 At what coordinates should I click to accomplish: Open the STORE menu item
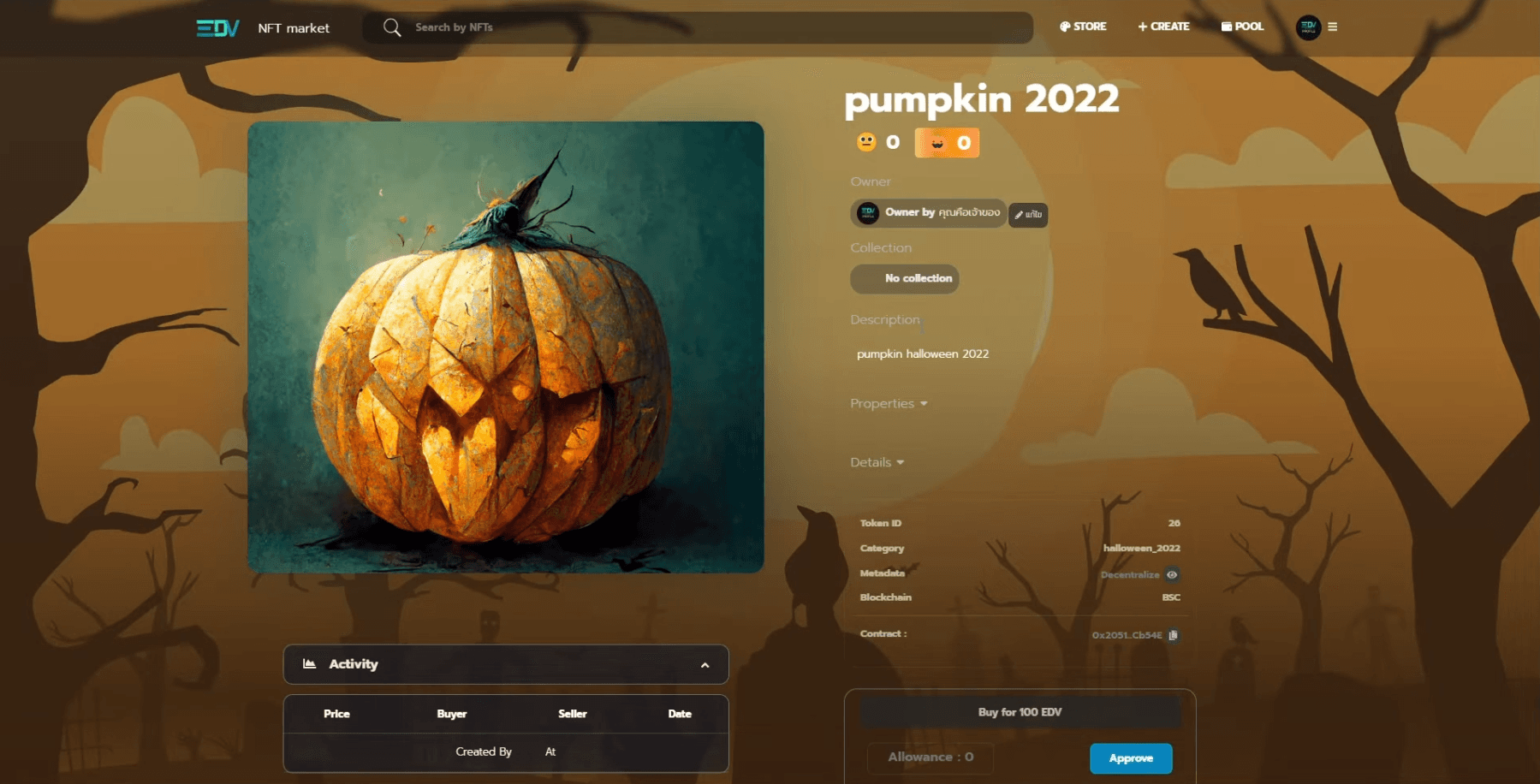pos(1083,27)
